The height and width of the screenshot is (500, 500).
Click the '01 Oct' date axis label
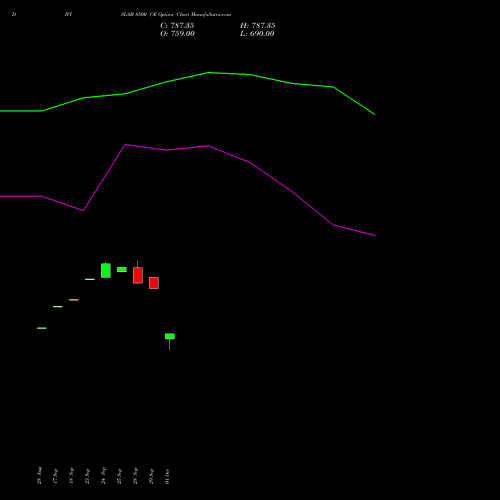pos(167,476)
